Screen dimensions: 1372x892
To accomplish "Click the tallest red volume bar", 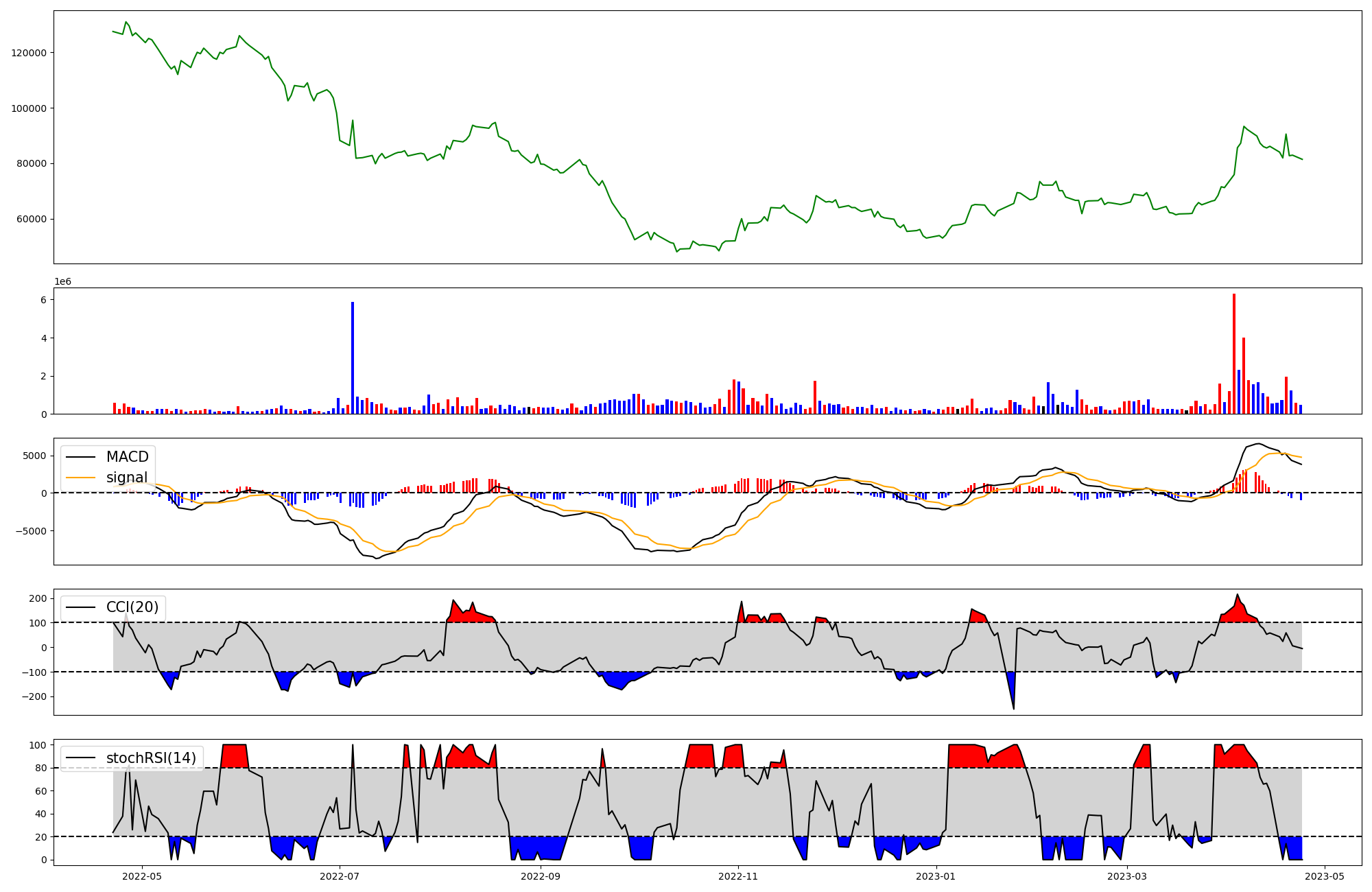I will [1234, 353].
